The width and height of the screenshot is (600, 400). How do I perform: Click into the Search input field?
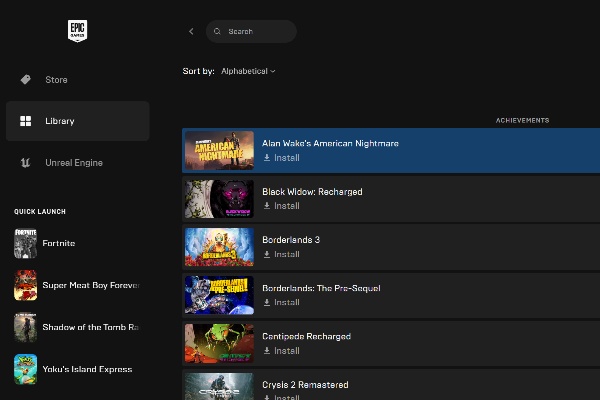pyautogui.click(x=258, y=32)
